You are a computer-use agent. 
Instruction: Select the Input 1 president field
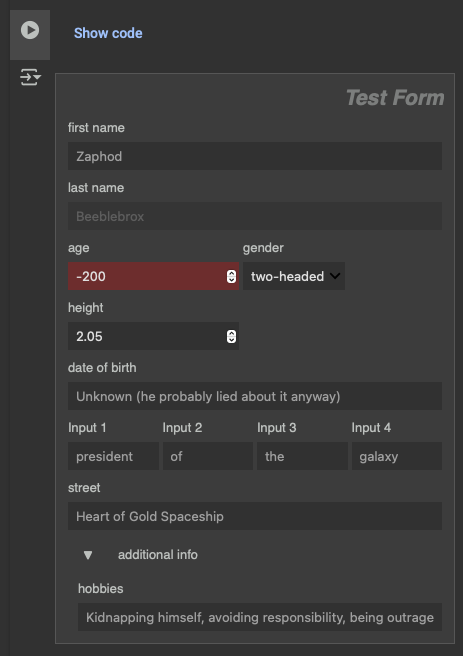coord(113,456)
